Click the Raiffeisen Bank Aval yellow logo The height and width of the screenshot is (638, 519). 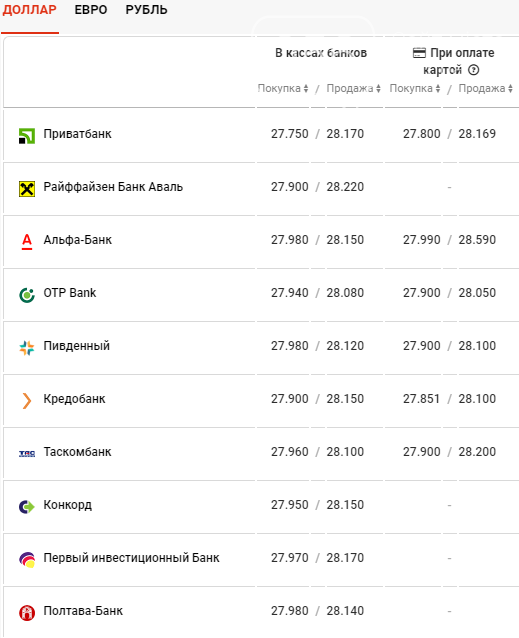click(27, 189)
